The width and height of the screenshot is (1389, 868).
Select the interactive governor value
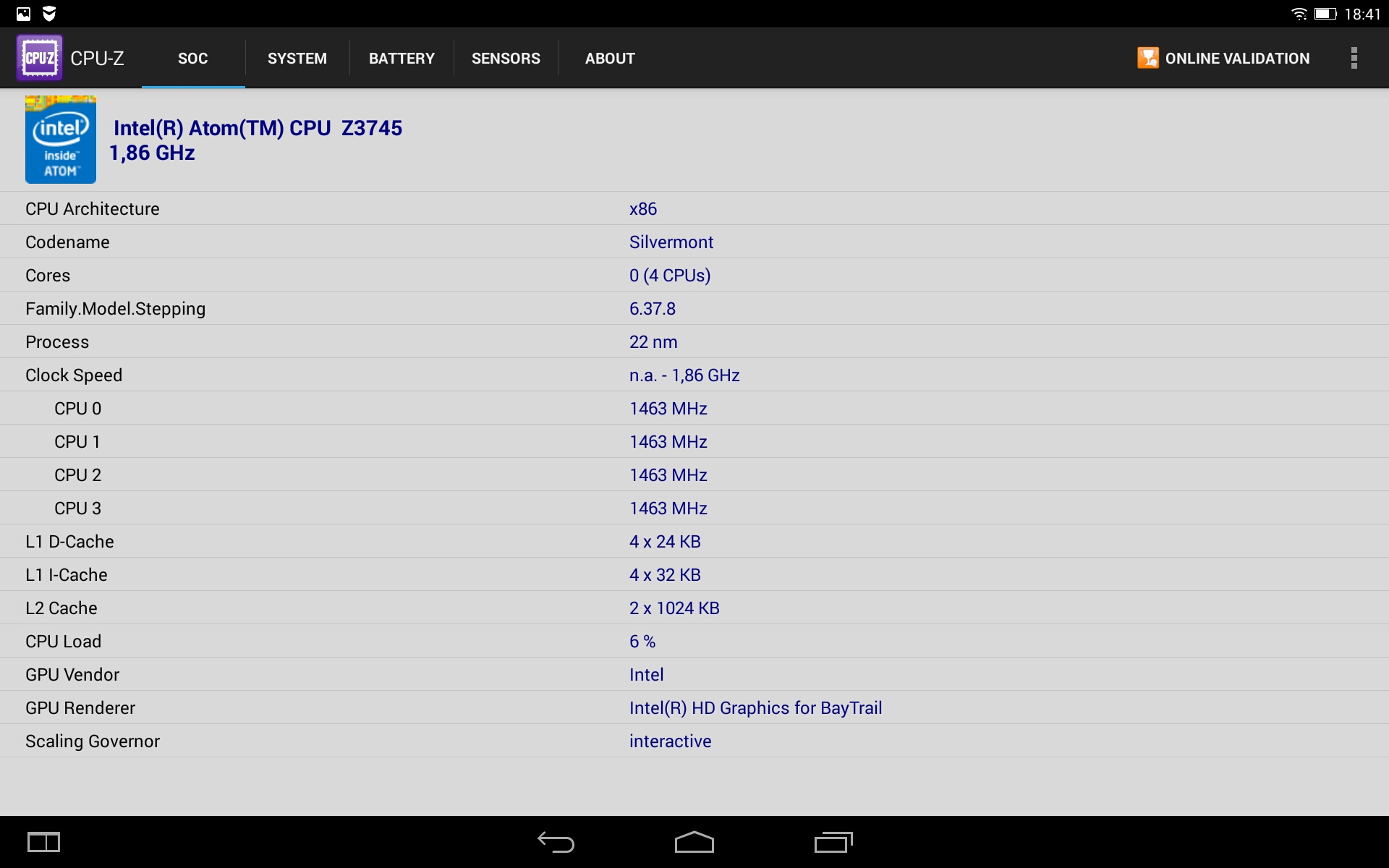pos(670,741)
